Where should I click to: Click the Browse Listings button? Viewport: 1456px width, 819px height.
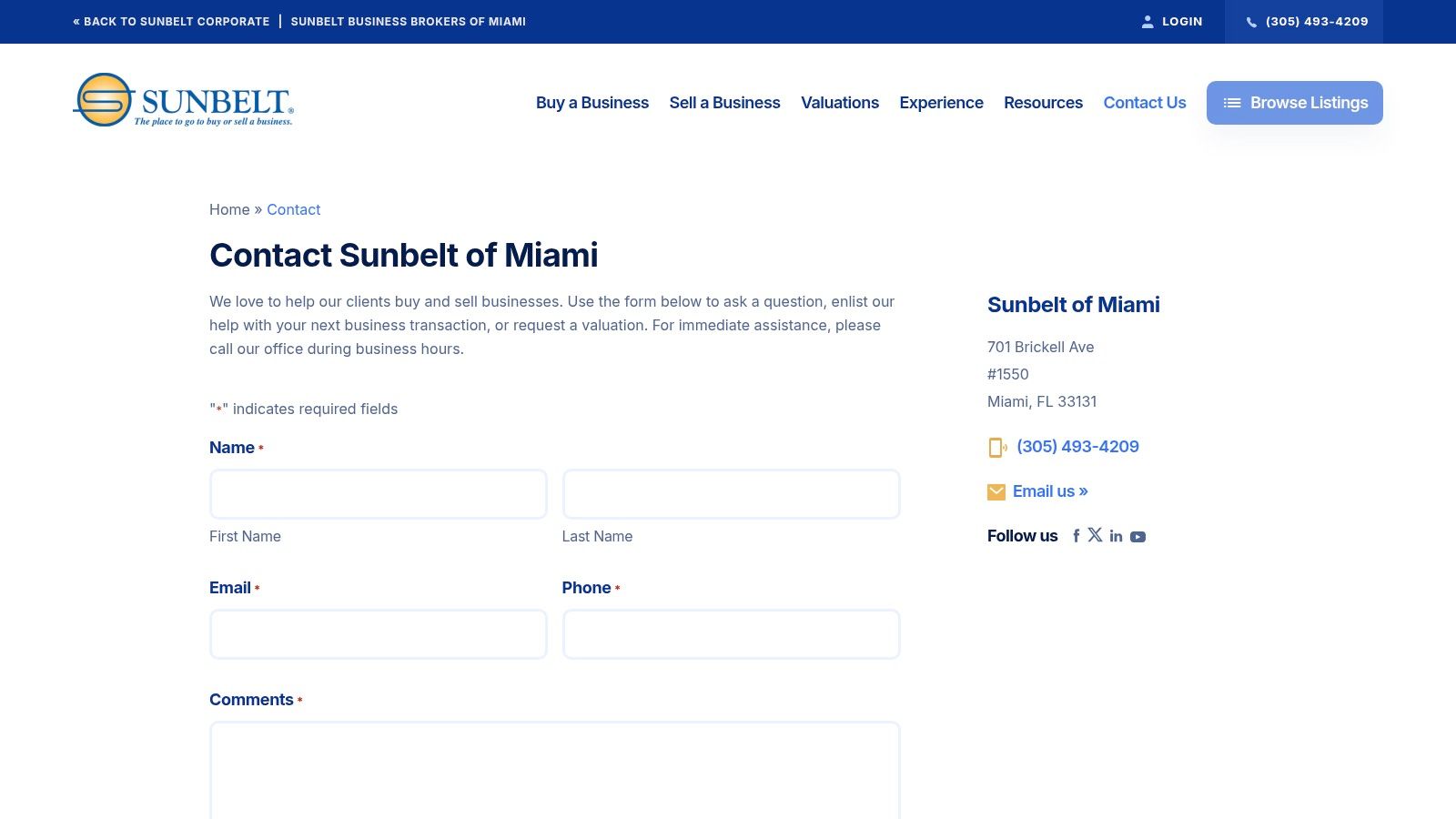pos(1295,103)
